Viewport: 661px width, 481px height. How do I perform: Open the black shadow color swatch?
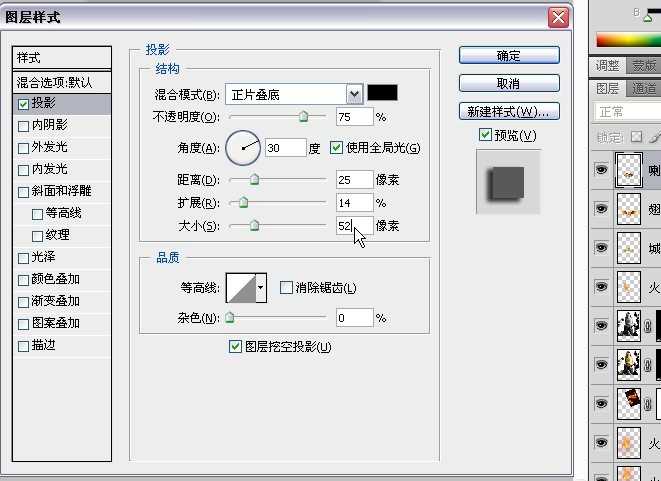pyautogui.click(x=382, y=93)
